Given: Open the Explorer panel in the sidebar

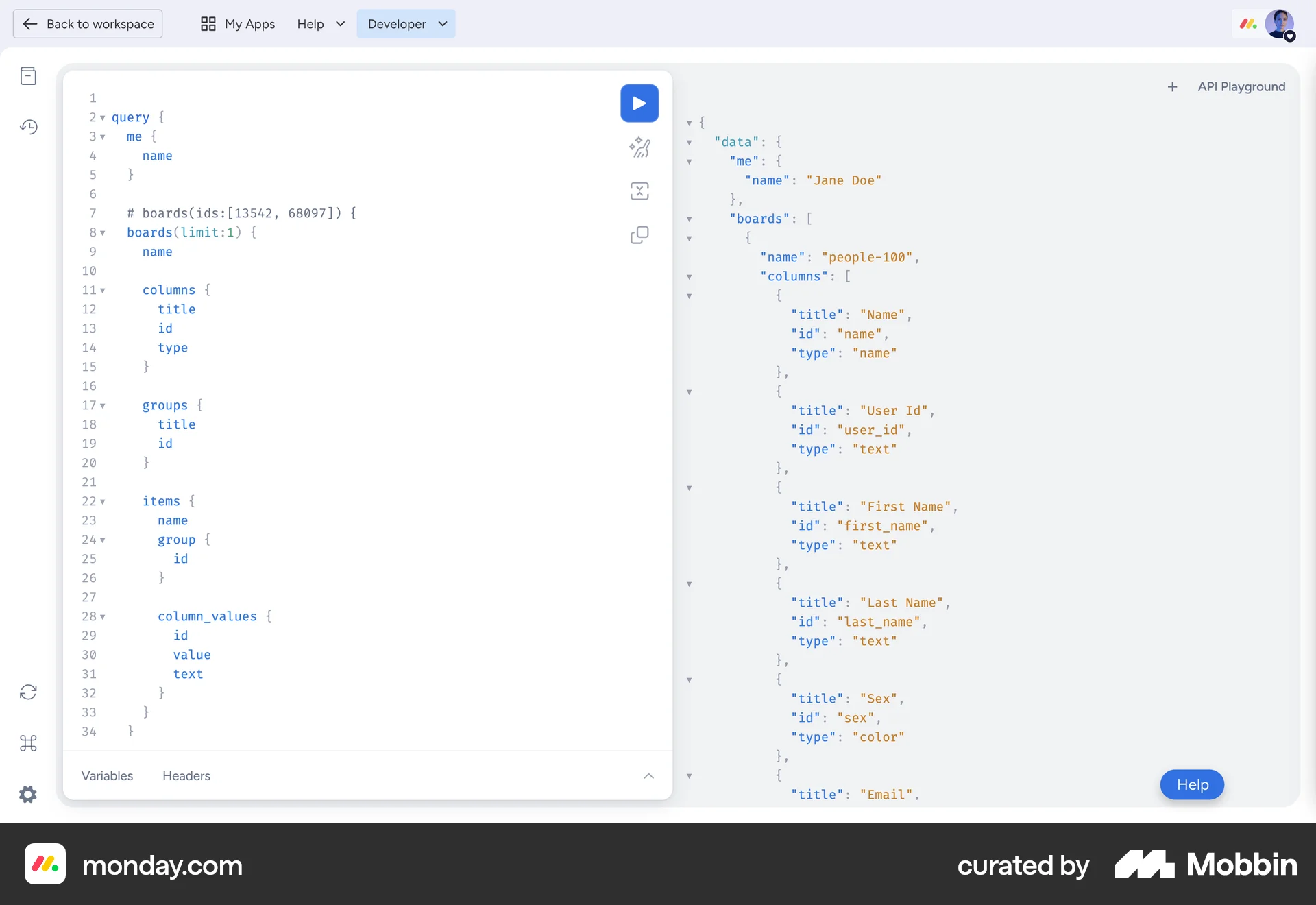Looking at the screenshot, I should coord(28,75).
